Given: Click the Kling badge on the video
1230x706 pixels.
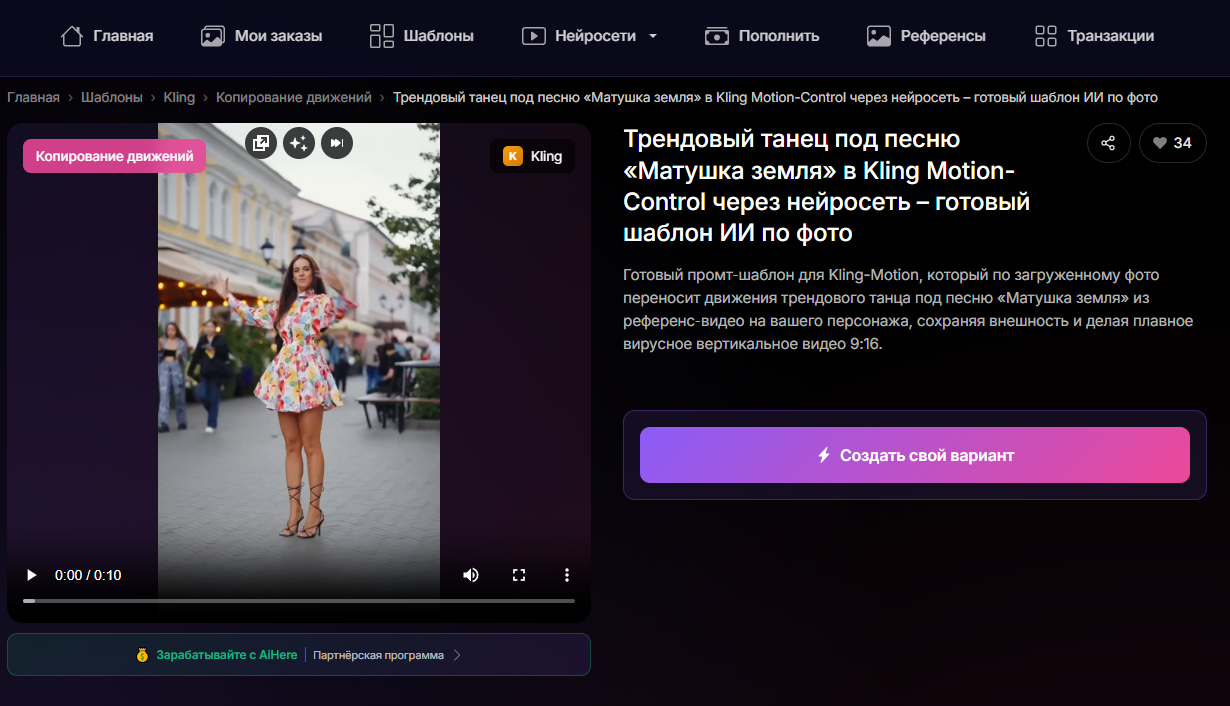Looking at the screenshot, I should pyautogui.click(x=532, y=155).
